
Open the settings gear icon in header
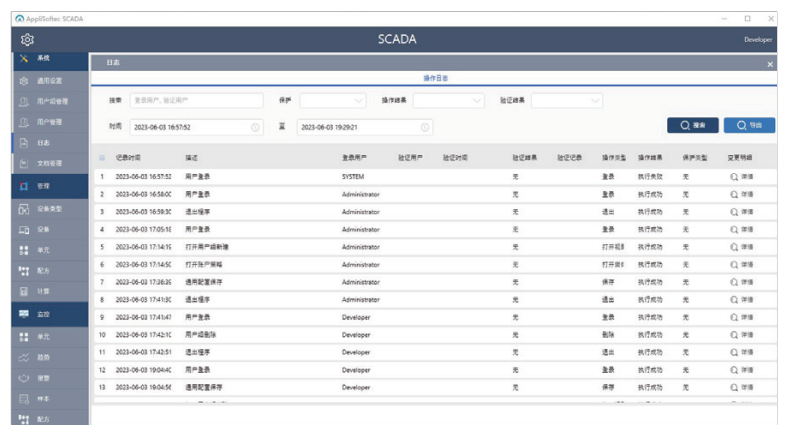pyautogui.click(x=27, y=39)
